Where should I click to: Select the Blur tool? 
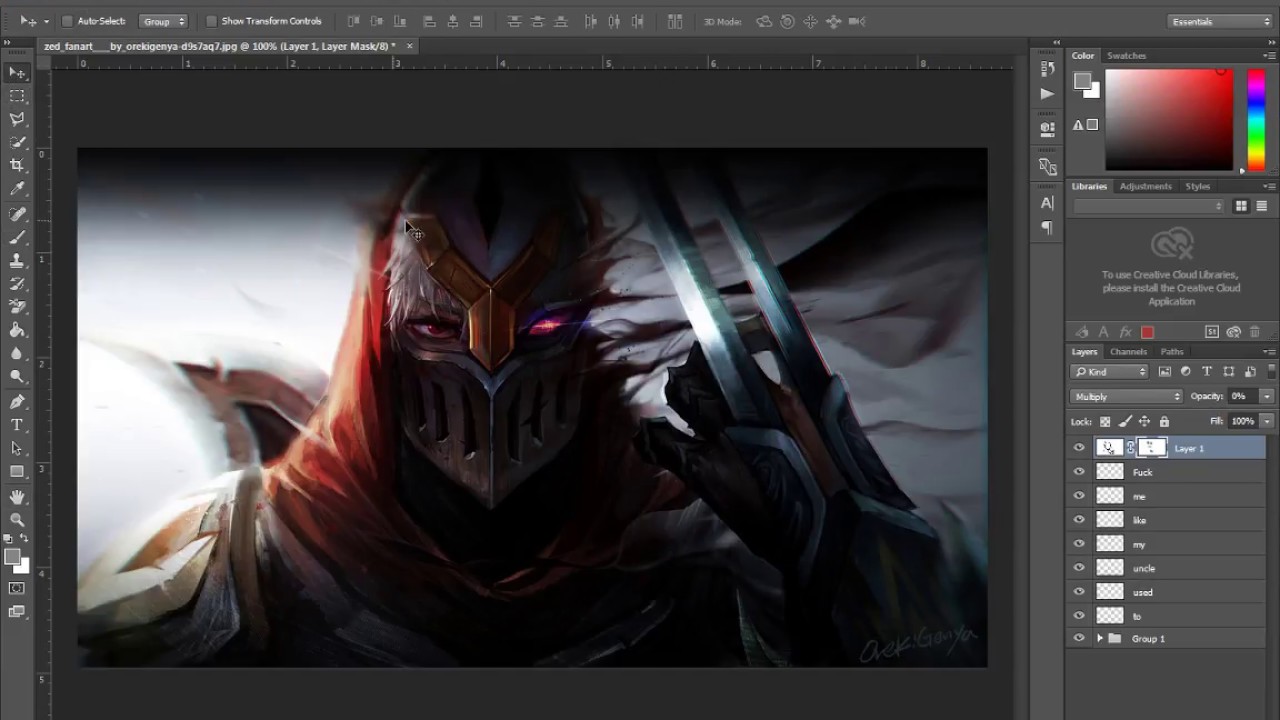(x=17, y=352)
